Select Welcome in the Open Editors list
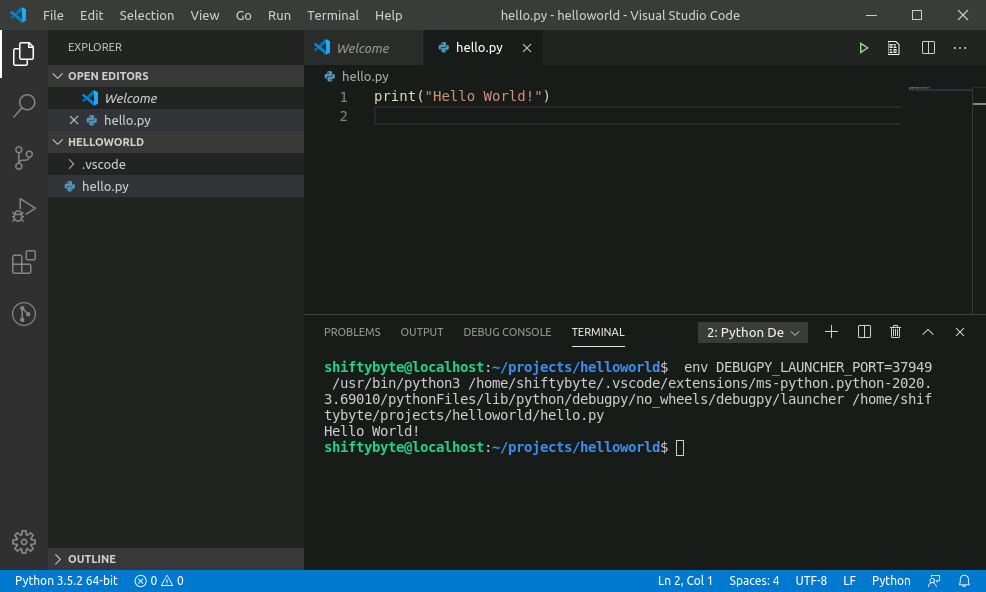The image size is (986, 592). tap(176, 98)
